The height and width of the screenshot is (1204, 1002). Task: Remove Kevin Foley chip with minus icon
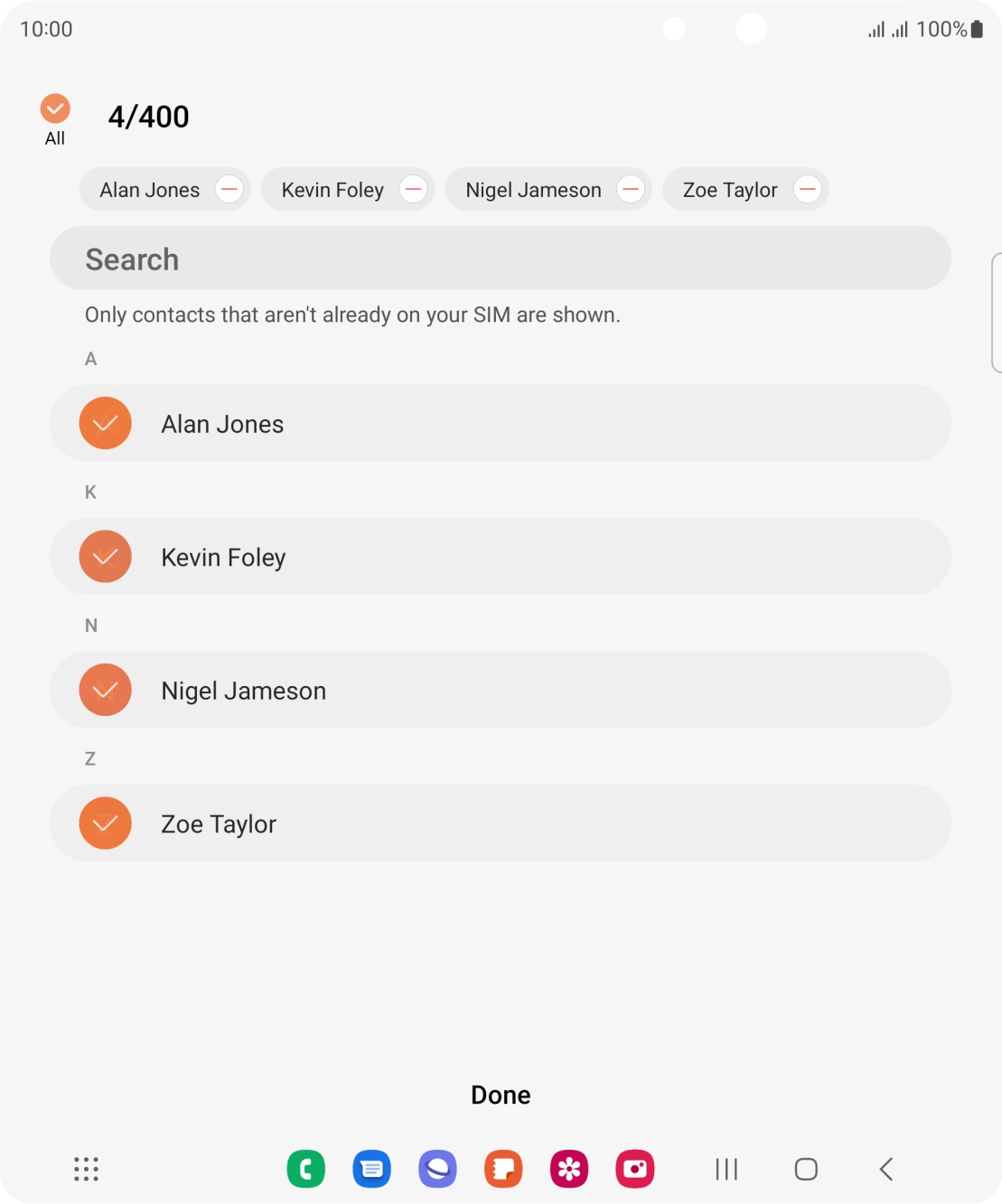pos(414,190)
